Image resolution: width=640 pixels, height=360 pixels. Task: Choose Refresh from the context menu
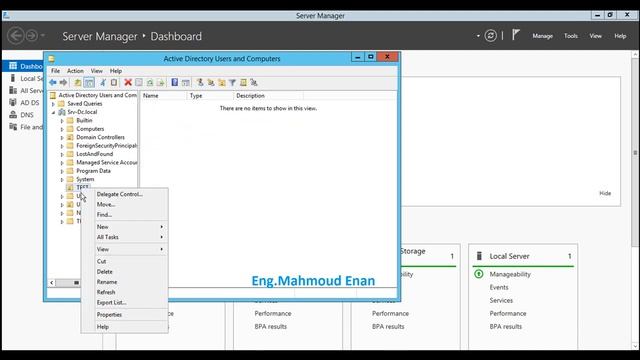point(130,292)
